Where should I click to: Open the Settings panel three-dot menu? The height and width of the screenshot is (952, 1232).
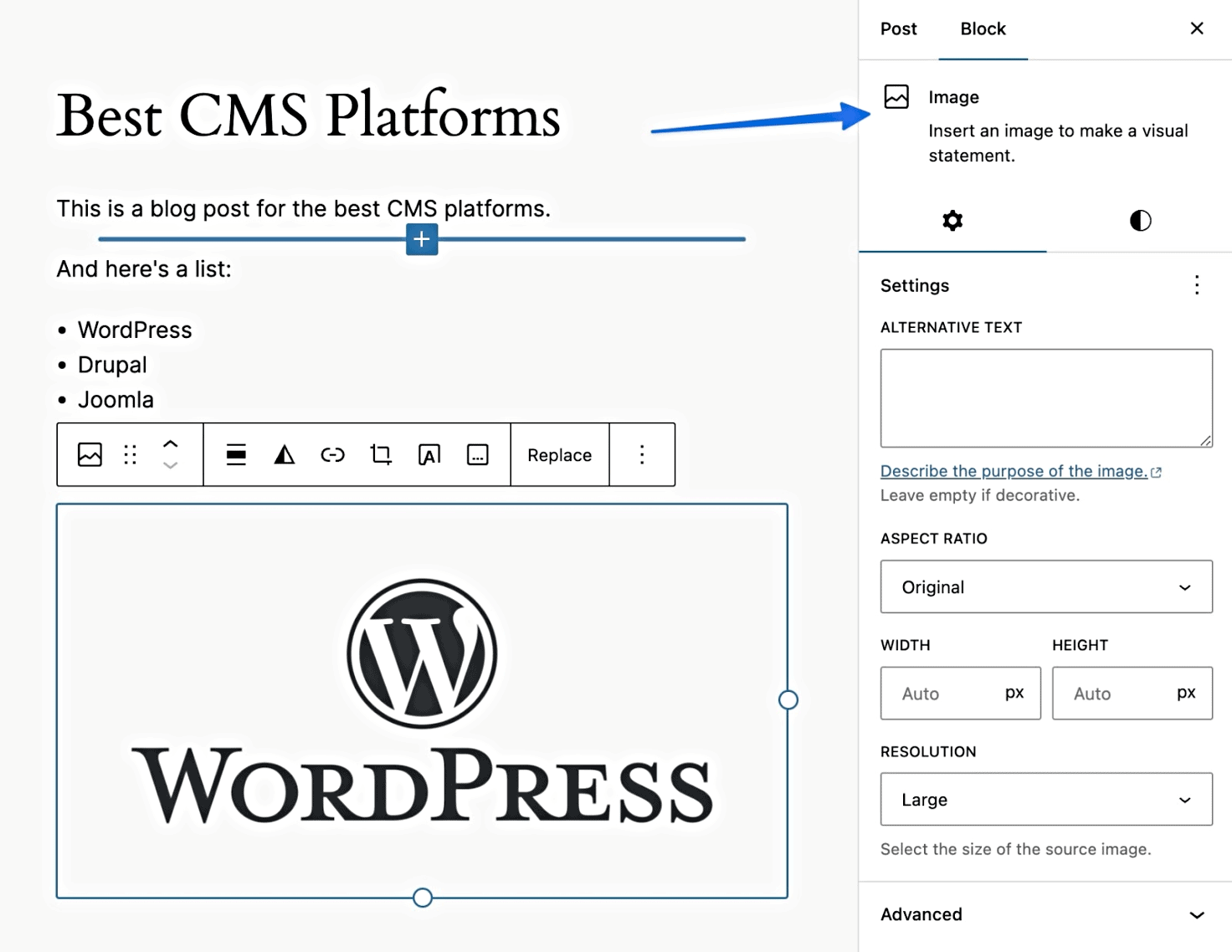point(1196,285)
